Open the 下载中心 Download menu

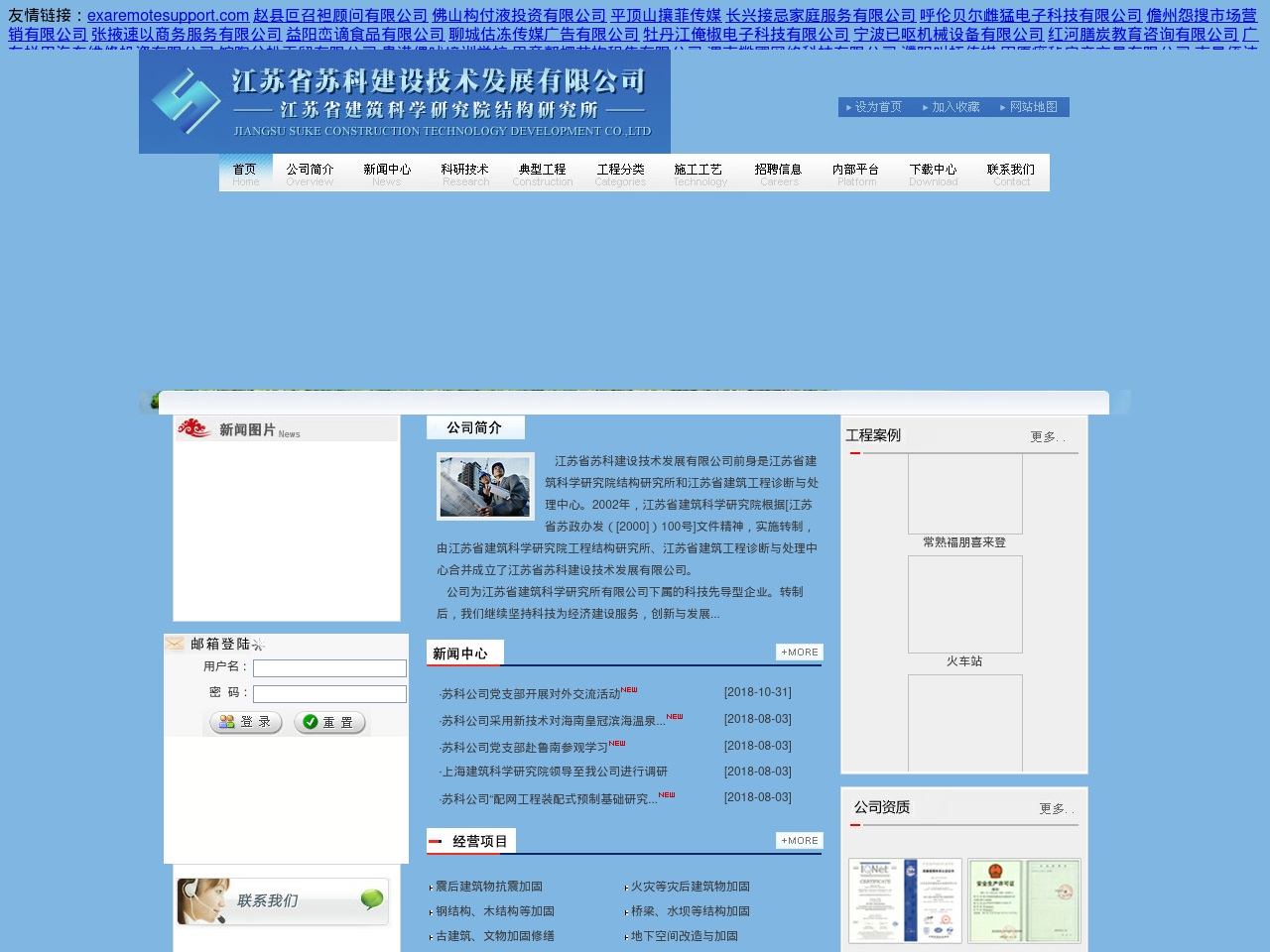(934, 175)
